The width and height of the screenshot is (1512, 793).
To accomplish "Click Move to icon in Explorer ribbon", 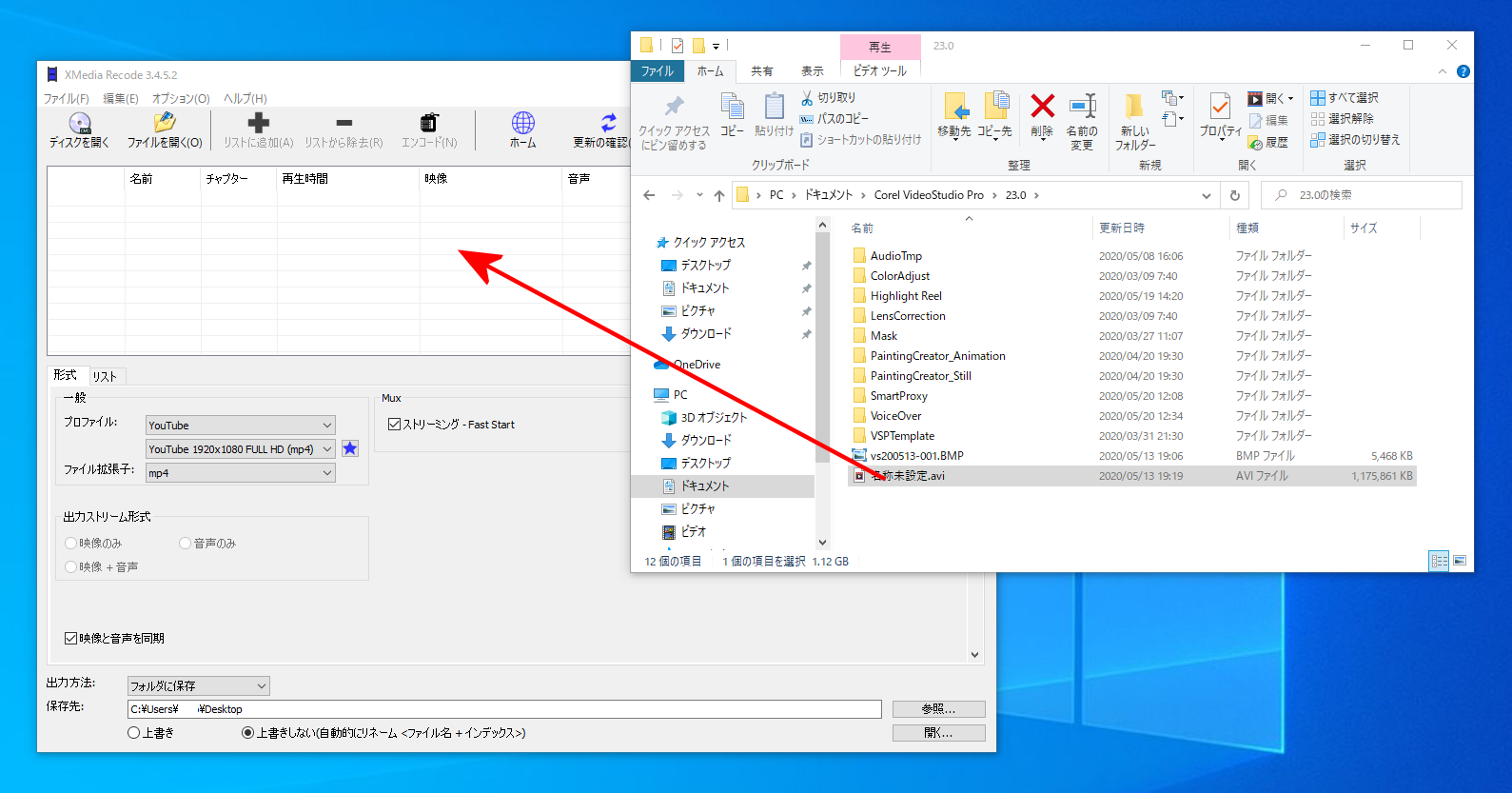I will (x=954, y=116).
